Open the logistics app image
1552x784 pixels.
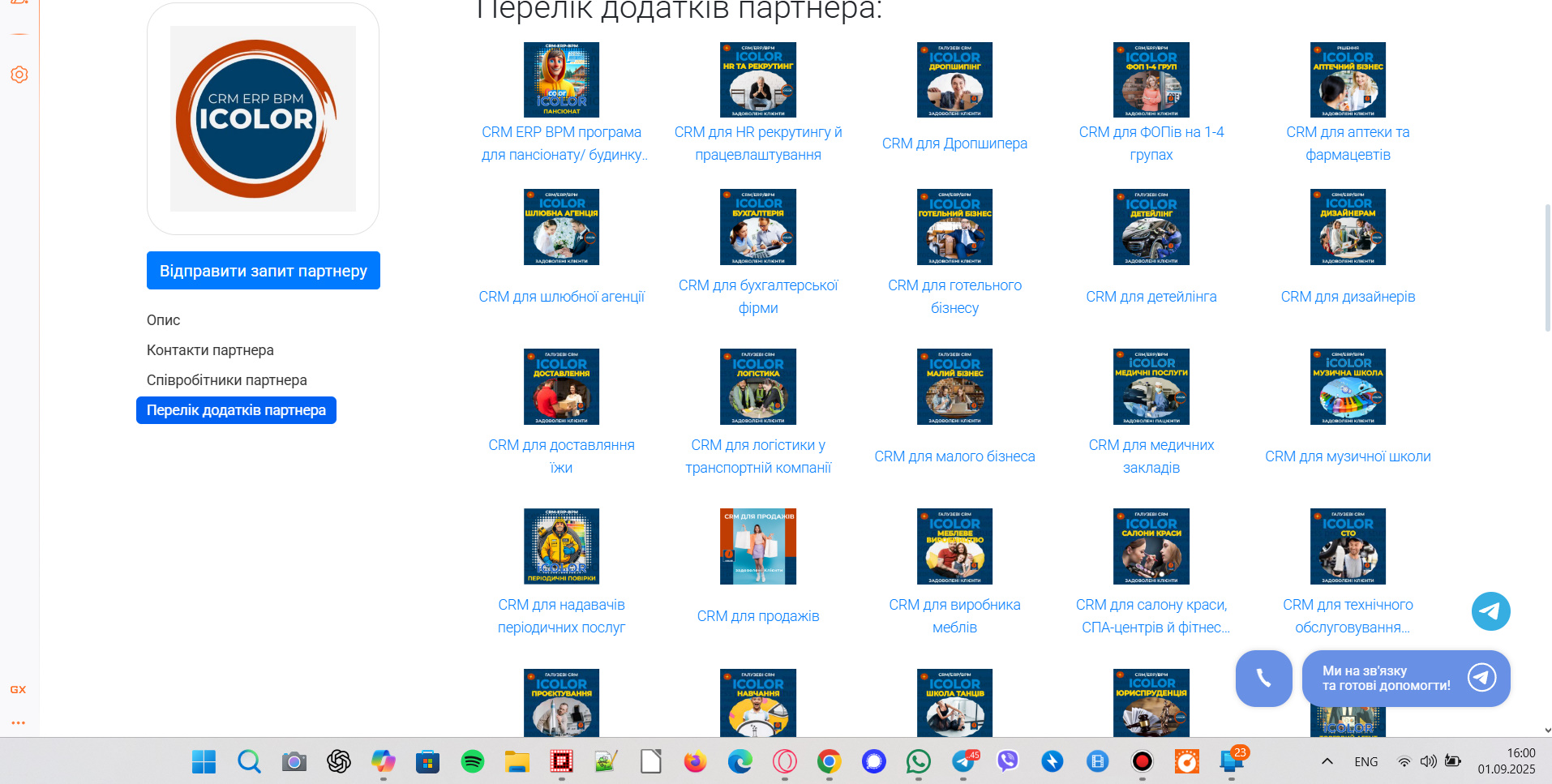pyautogui.click(x=758, y=387)
